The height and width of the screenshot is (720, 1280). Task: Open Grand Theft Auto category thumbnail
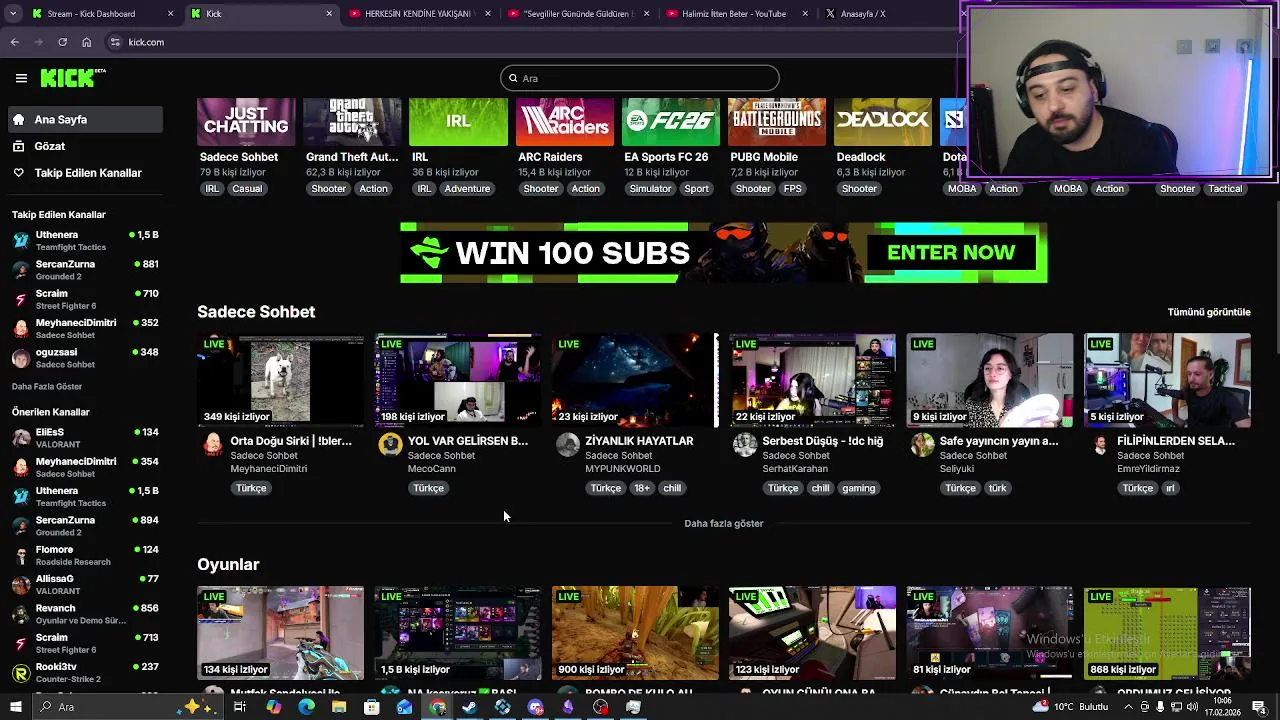coord(352,121)
